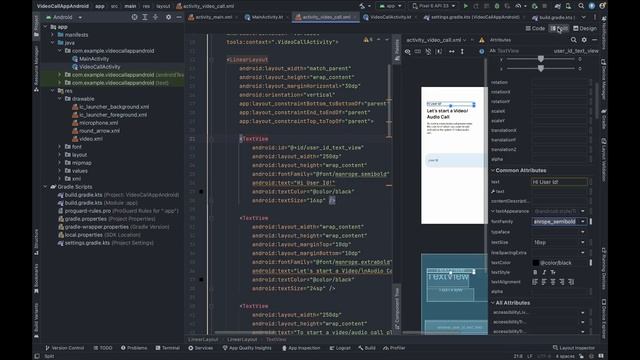640x360 pixels.
Task: Collapse All Attributes section
Action: [x=493, y=303]
